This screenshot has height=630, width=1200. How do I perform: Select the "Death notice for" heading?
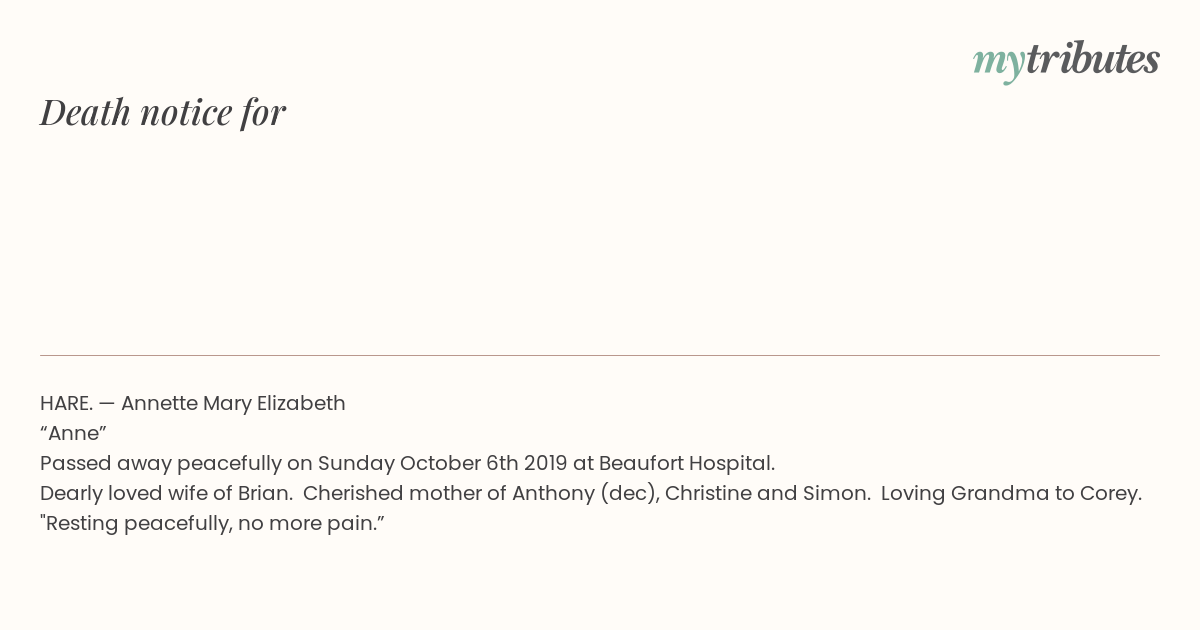(163, 112)
